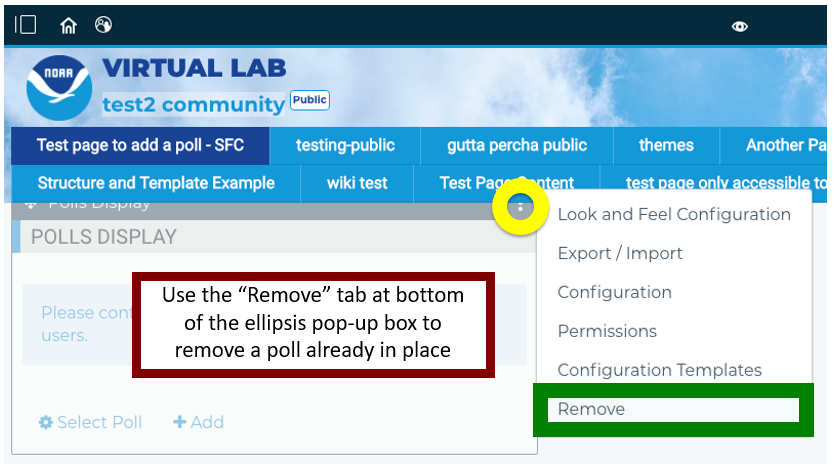Open the wiki test page tab
The height and width of the screenshot is (470, 834).
tap(357, 183)
